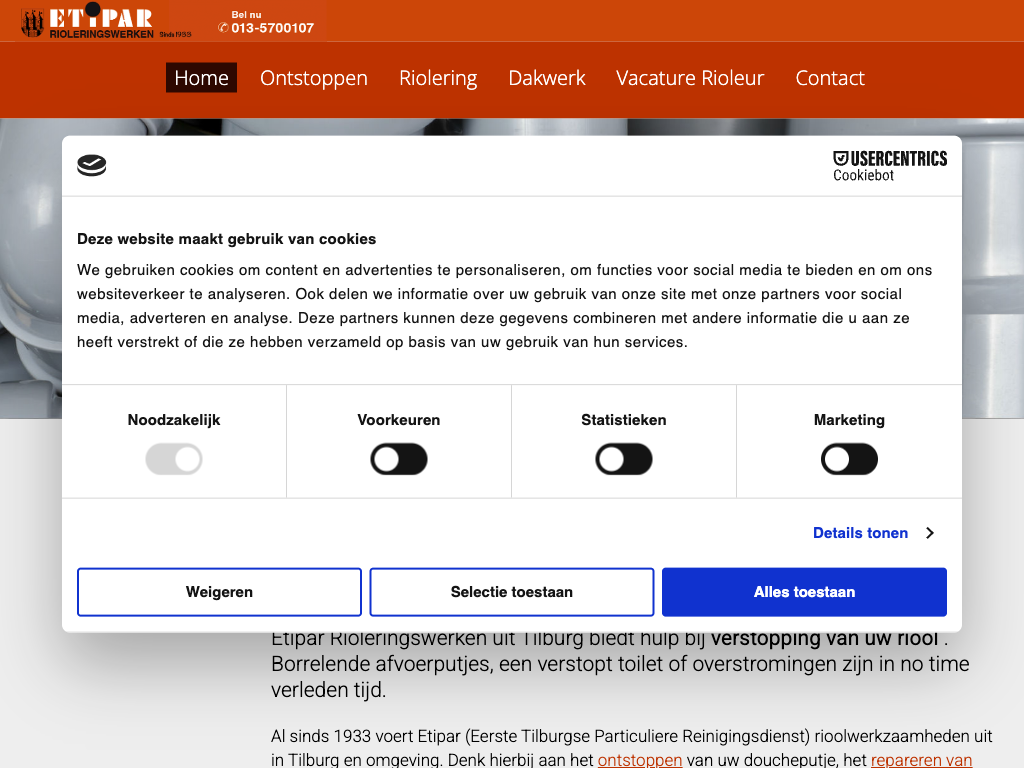Open the Contact menu item
The width and height of the screenshot is (1024, 768).
pos(829,78)
